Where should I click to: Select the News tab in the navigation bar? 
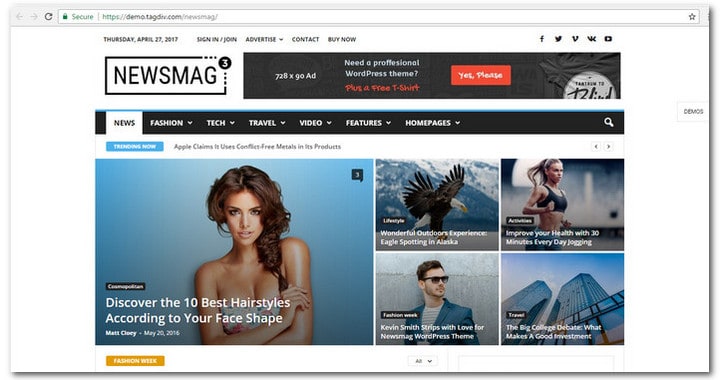(124, 123)
